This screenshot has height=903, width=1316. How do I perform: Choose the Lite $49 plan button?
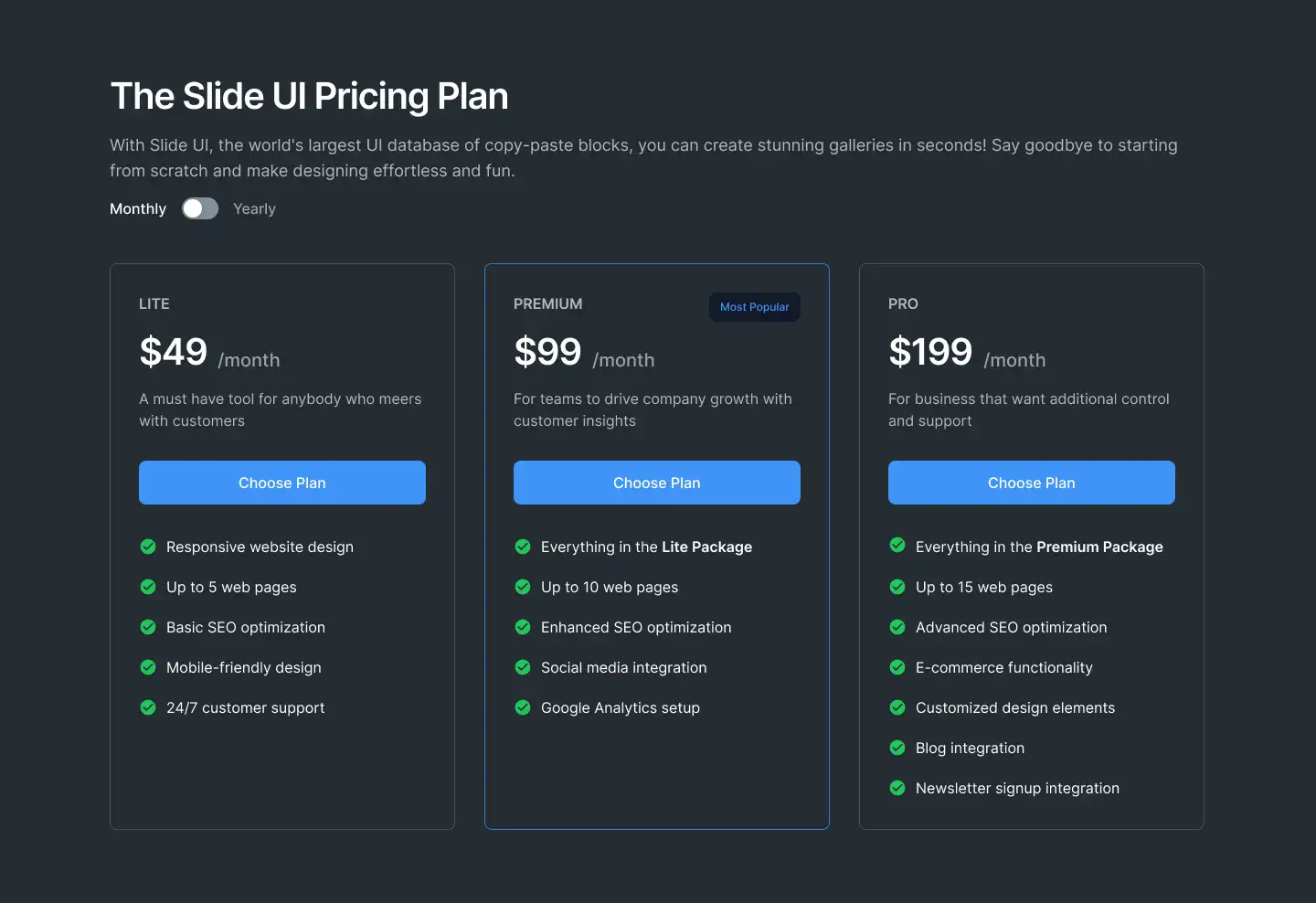click(282, 483)
